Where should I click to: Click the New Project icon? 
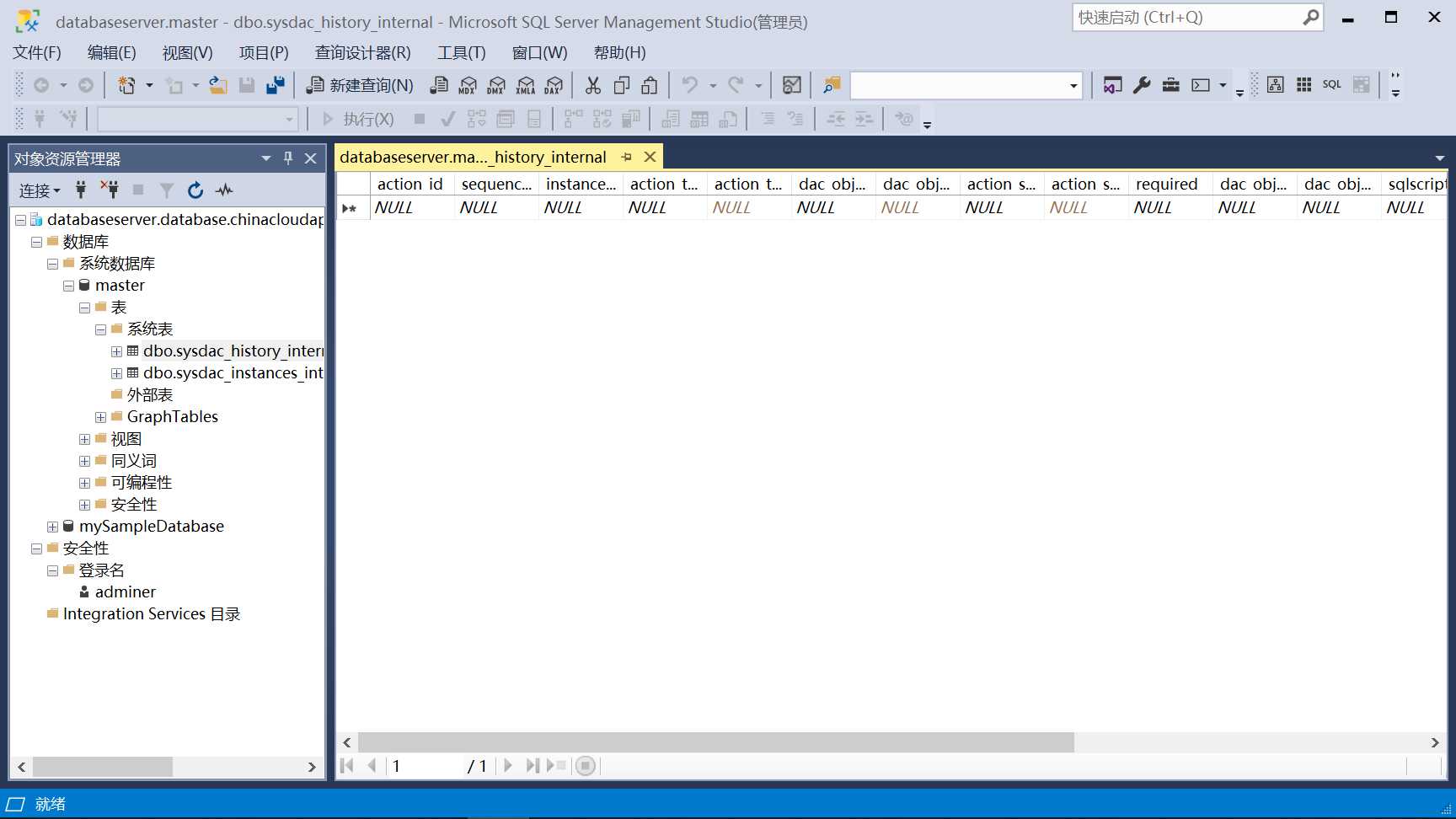click(x=126, y=85)
